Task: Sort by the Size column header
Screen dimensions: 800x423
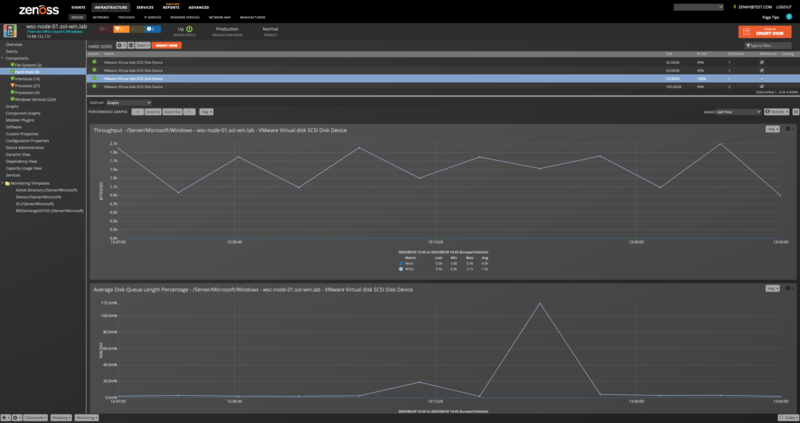Action: point(669,54)
